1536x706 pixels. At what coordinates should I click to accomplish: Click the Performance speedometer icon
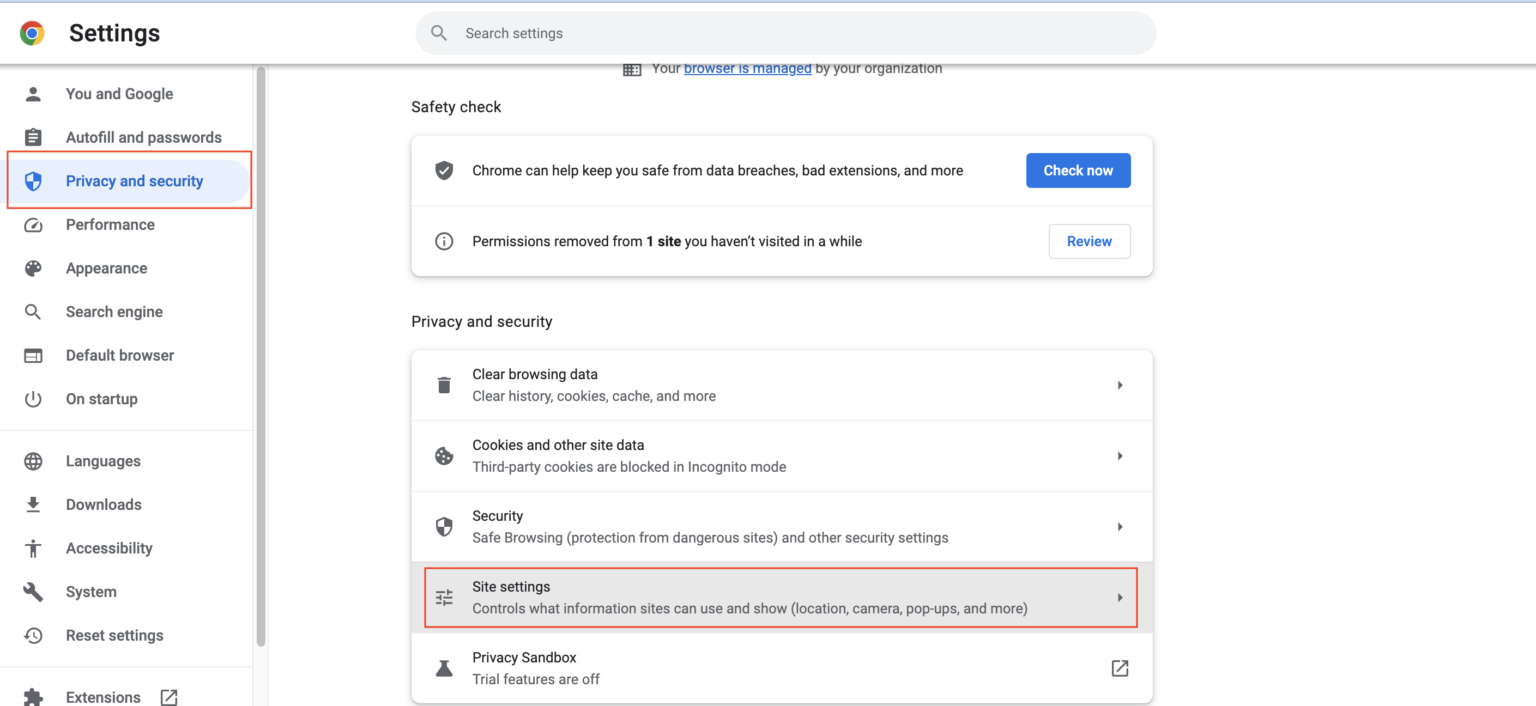coord(33,224)
